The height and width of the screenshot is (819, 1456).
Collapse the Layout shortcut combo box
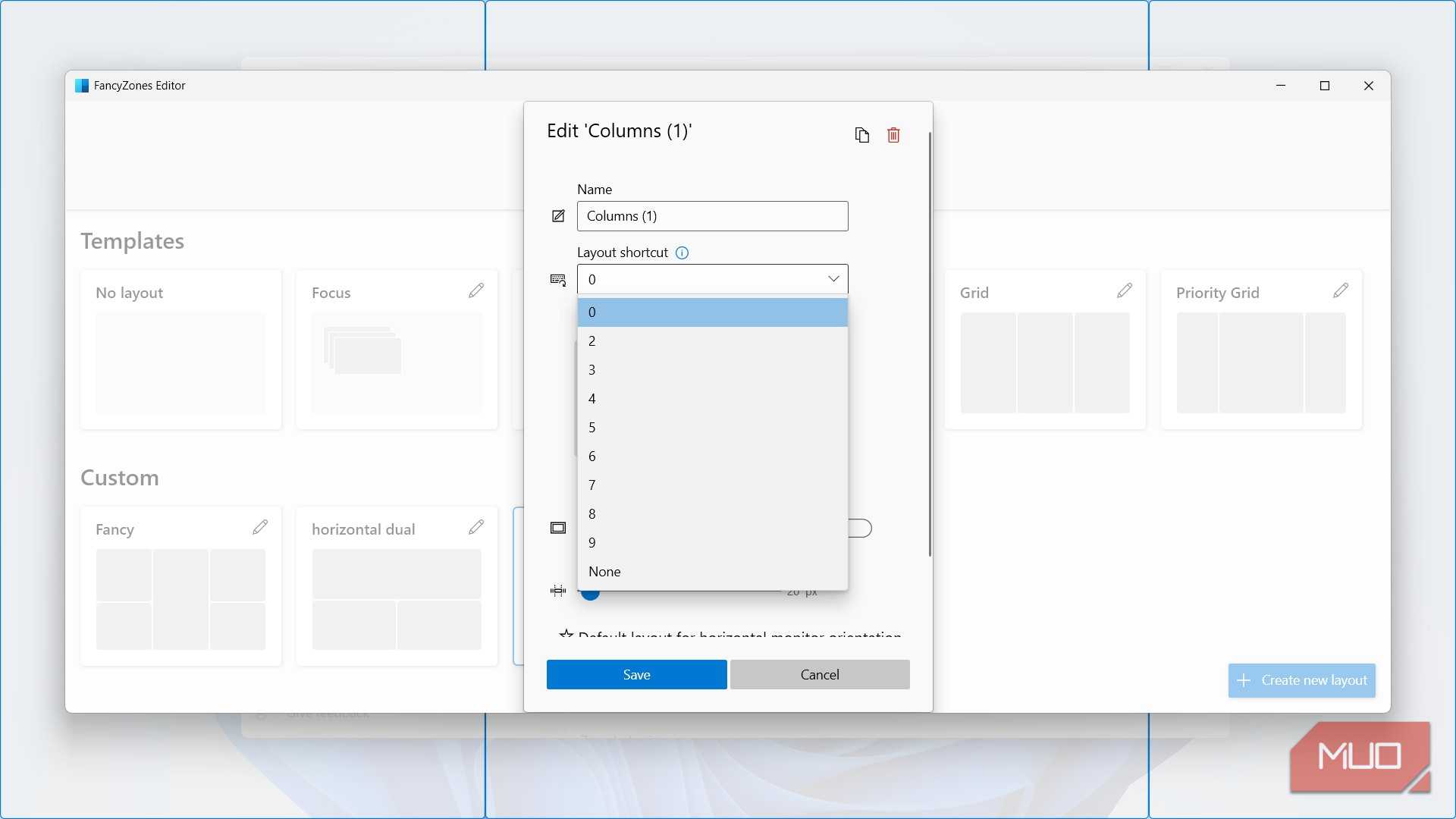pos(833,279)
